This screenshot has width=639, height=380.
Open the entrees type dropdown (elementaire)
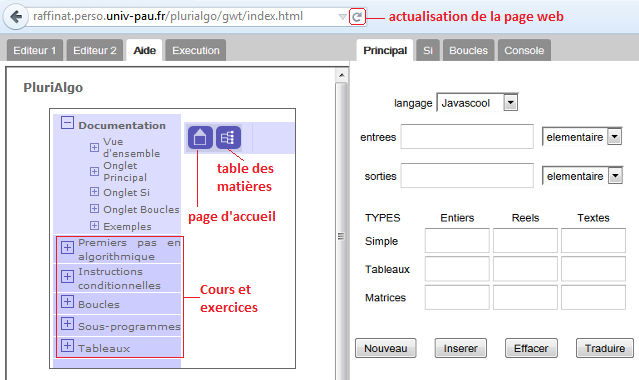point(582,137)
